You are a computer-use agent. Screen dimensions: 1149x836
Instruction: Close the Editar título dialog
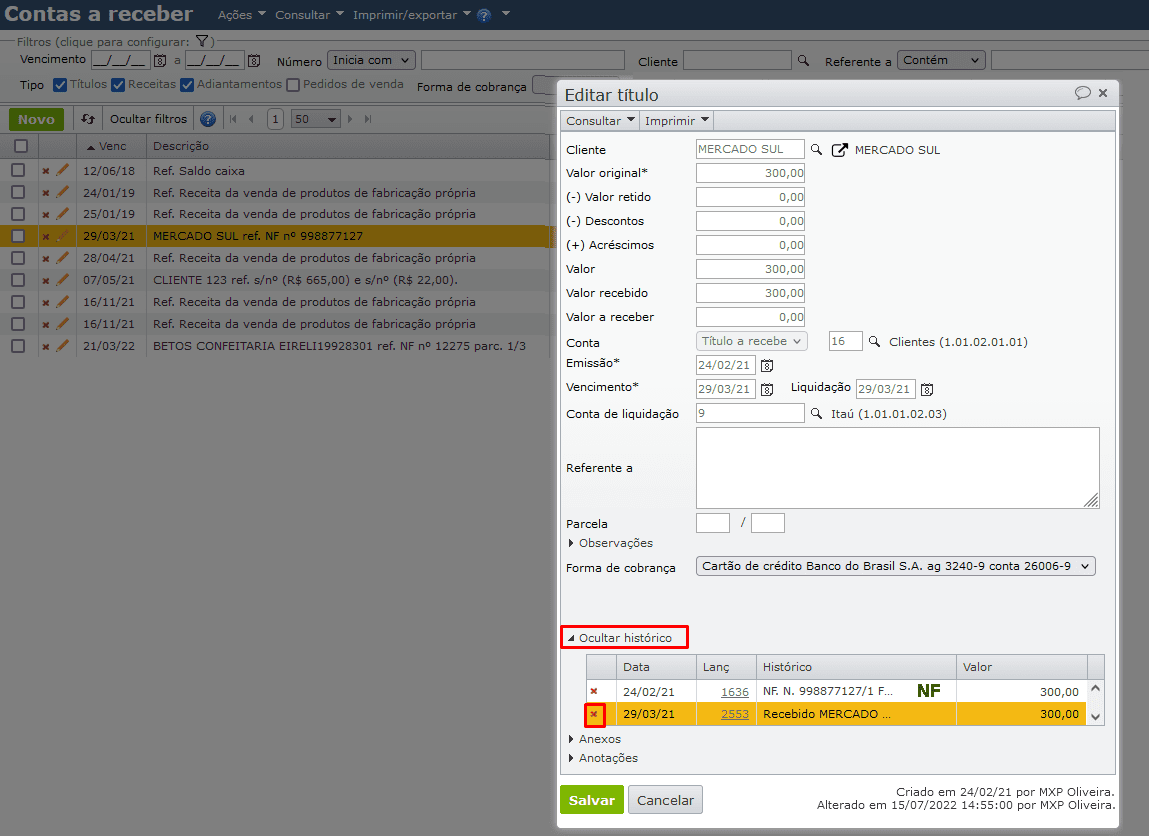(1103, 93)
